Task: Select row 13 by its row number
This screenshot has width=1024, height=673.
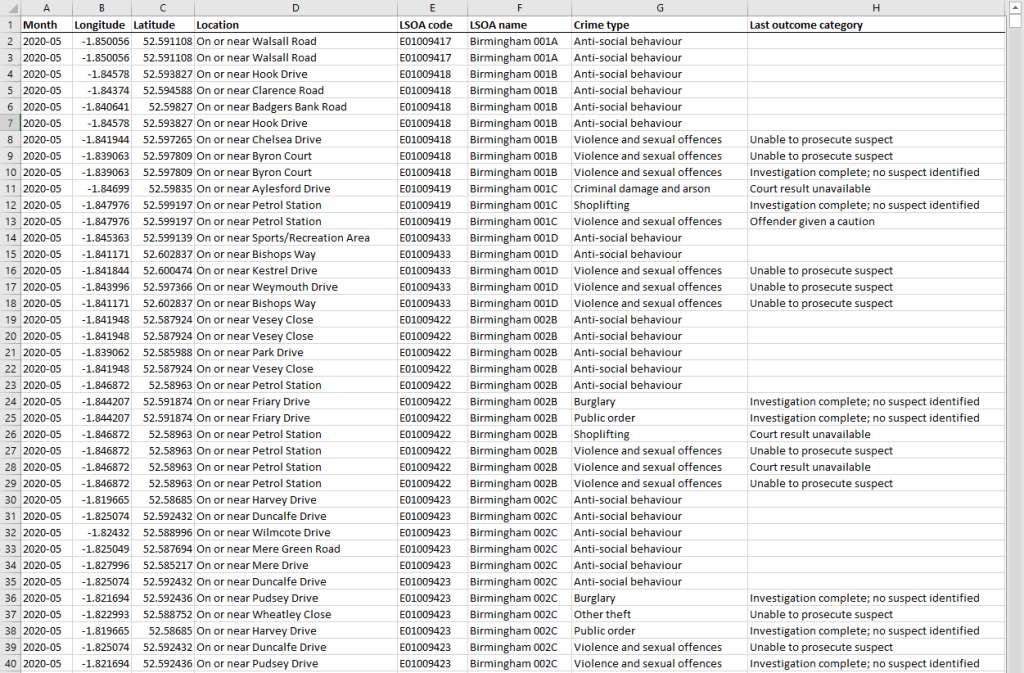Action: (x=9, y=221)
